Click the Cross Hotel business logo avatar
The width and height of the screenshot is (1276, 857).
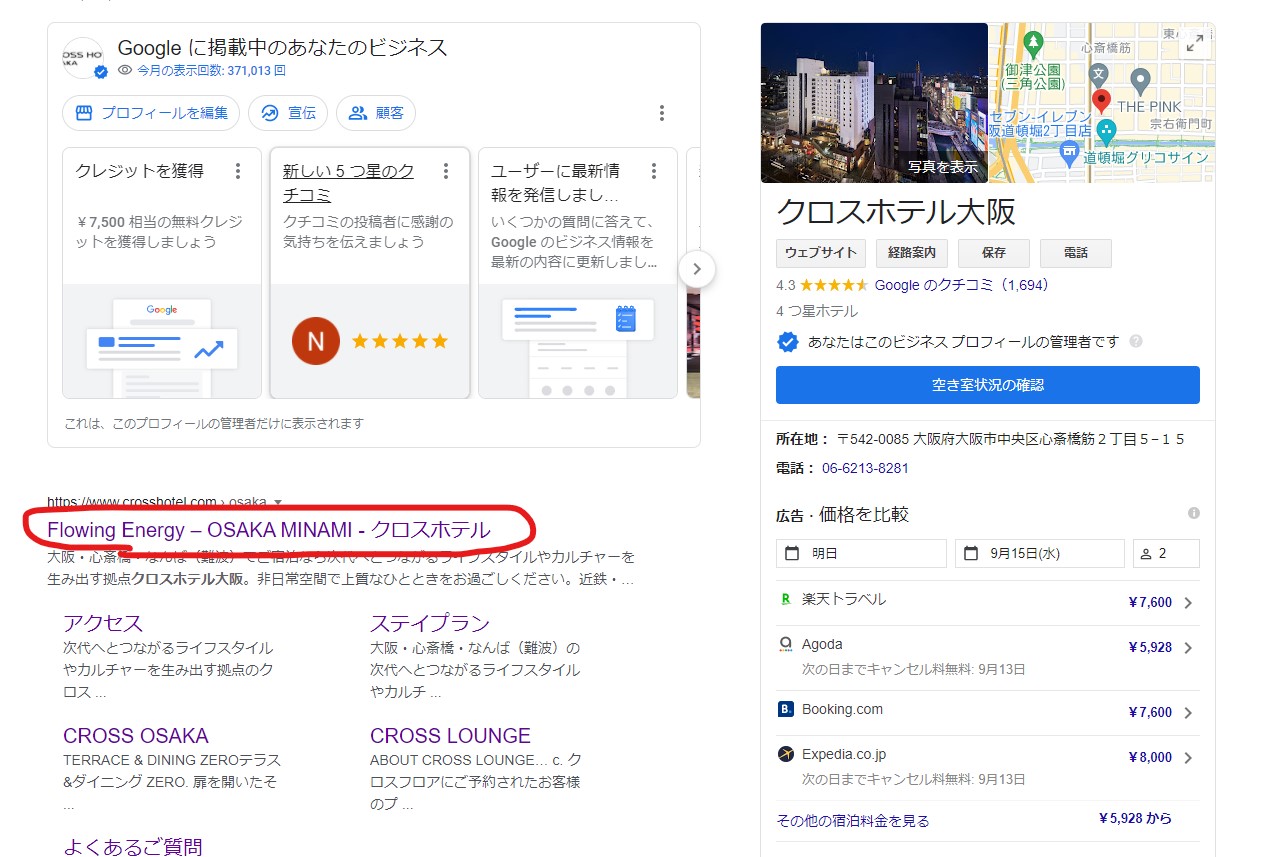pyautogui.click(x=83, y=58)
